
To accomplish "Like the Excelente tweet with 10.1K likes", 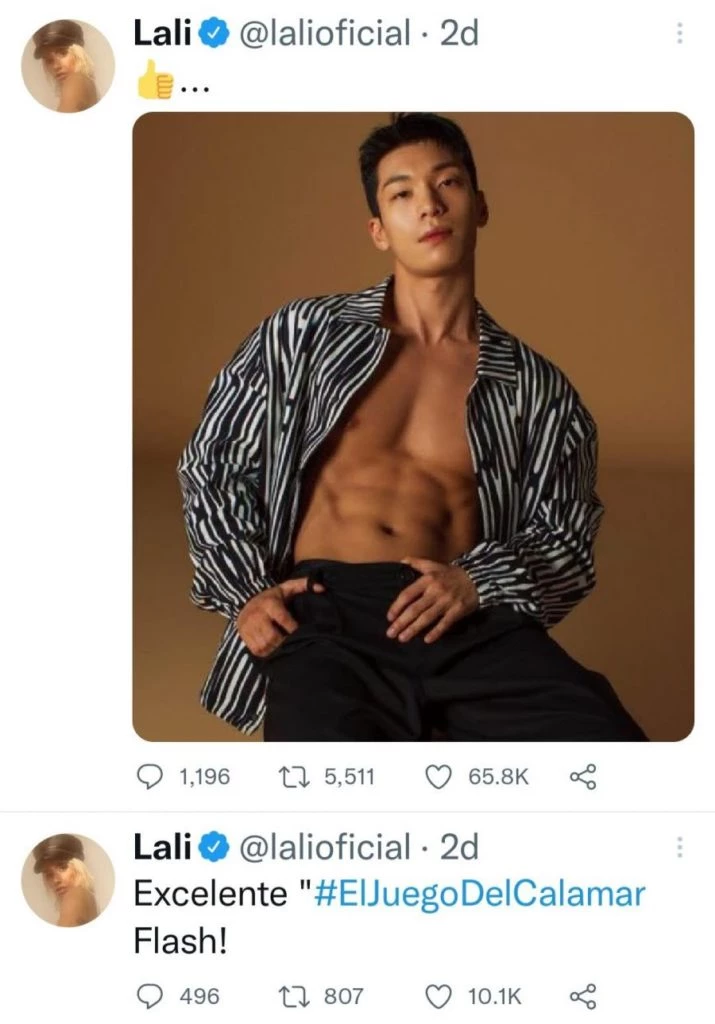I will point(441,996).
